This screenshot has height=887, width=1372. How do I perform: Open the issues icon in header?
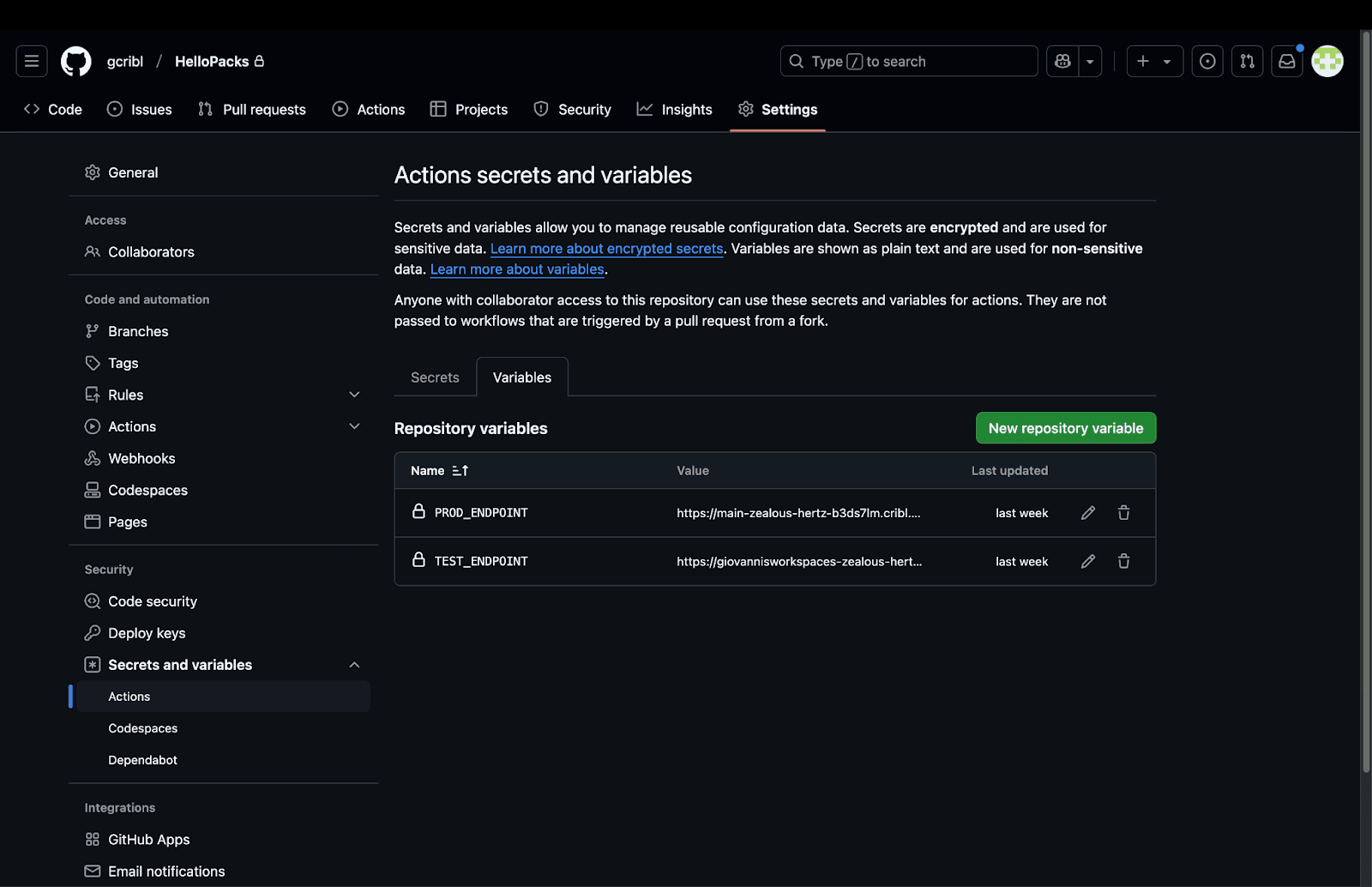(x=1207, y=61)
